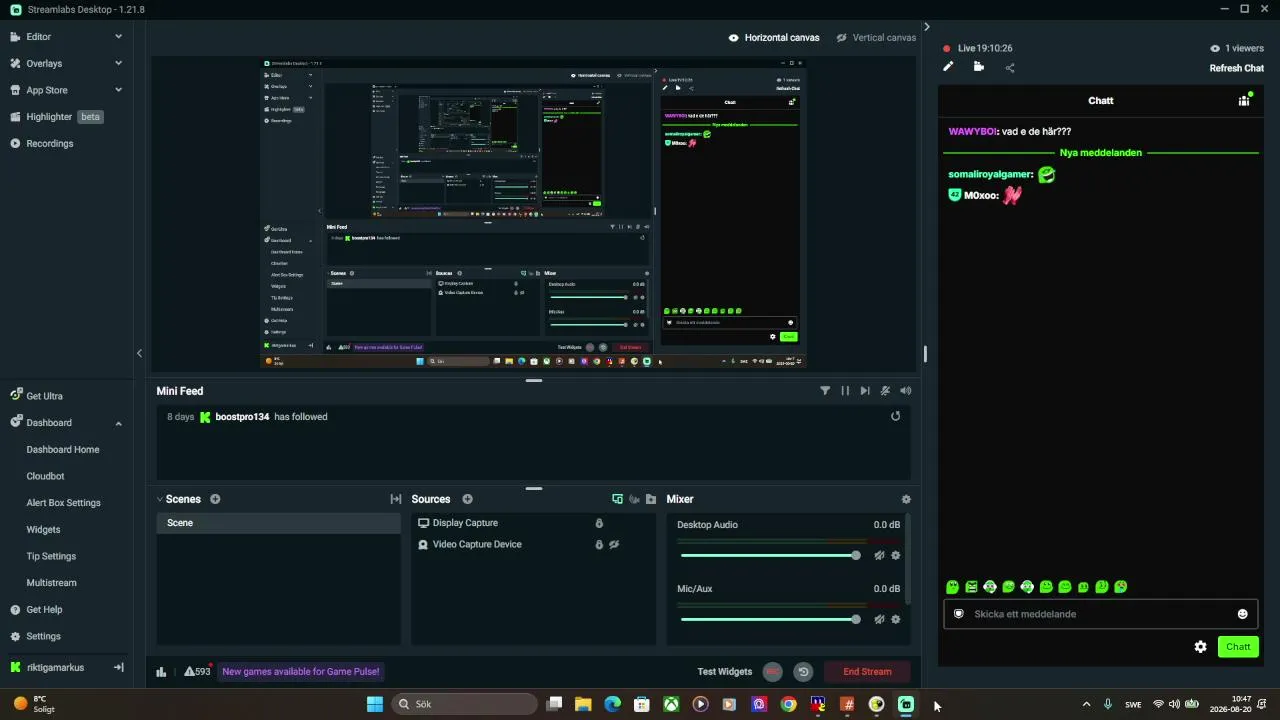Start recording with REC button
The height and width of the screenshot is (720, 1280).
[773, 672]
